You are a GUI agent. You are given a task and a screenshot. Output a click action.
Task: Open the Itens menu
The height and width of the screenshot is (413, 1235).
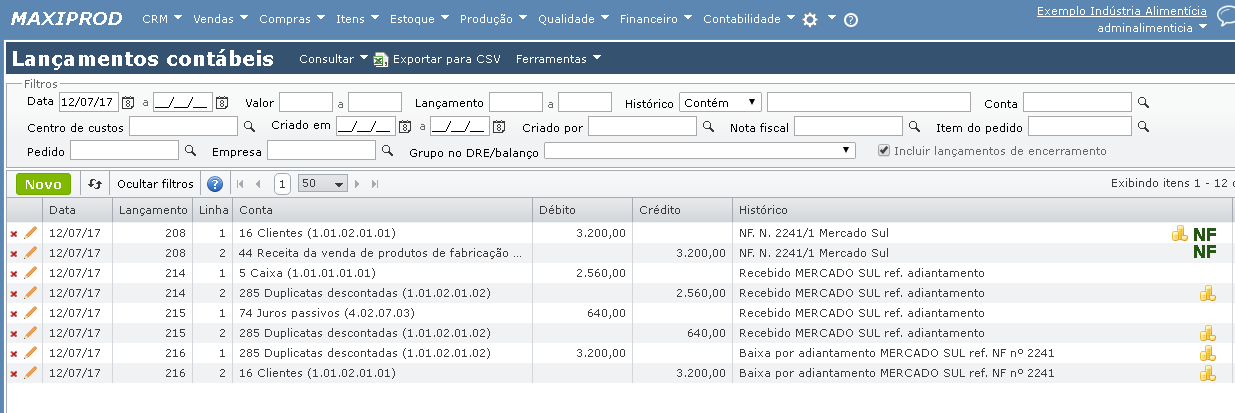356,19
